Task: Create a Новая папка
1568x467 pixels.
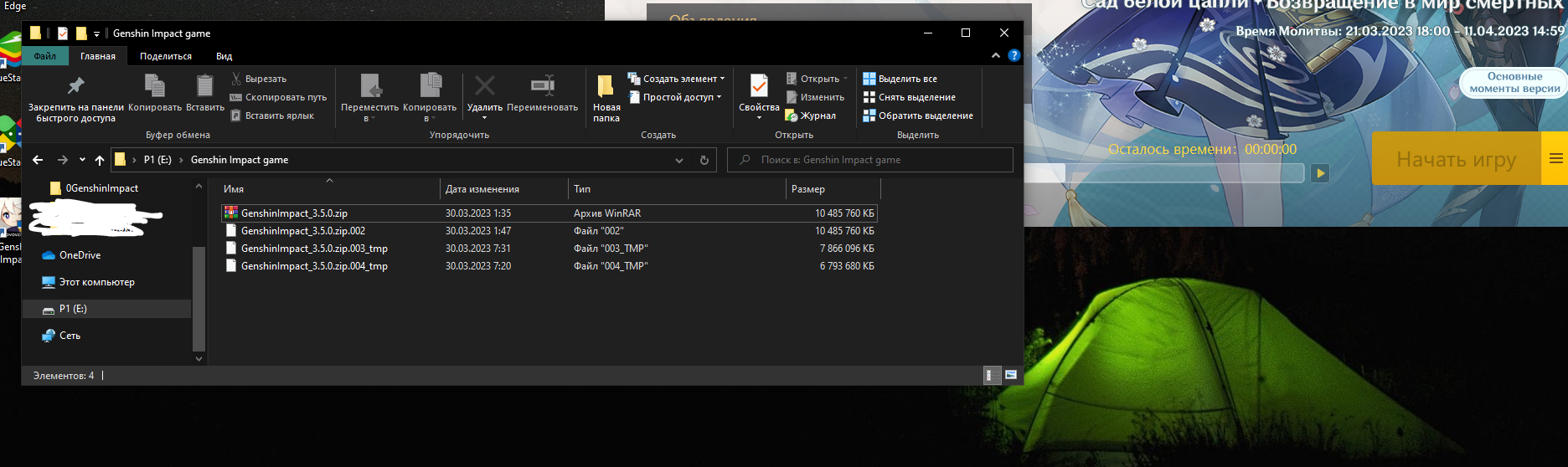Action: (x=606, y=97)
